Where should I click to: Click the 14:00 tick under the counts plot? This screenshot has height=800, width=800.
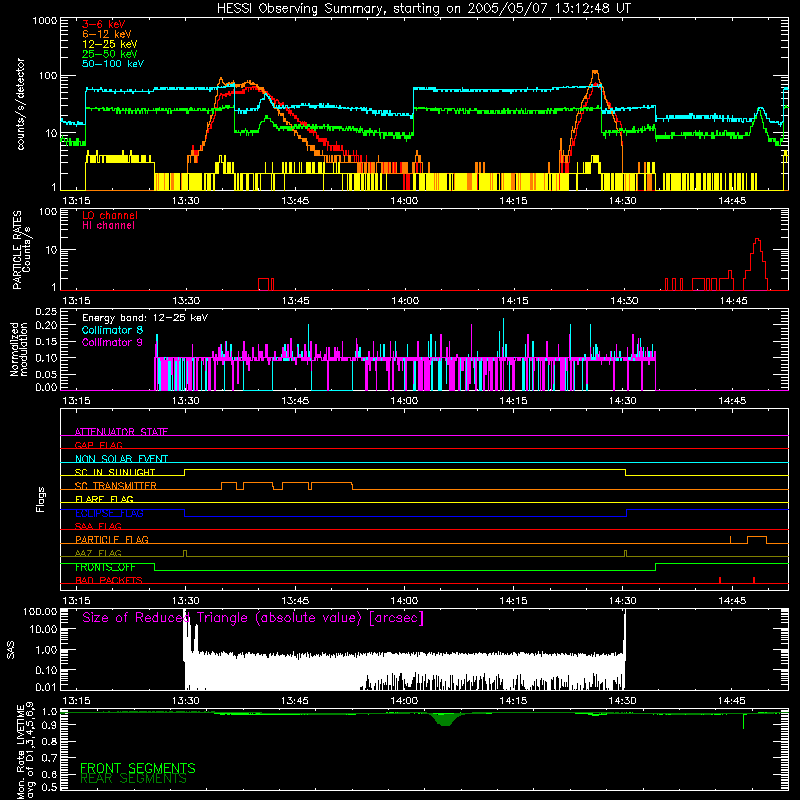coord(404,201)
